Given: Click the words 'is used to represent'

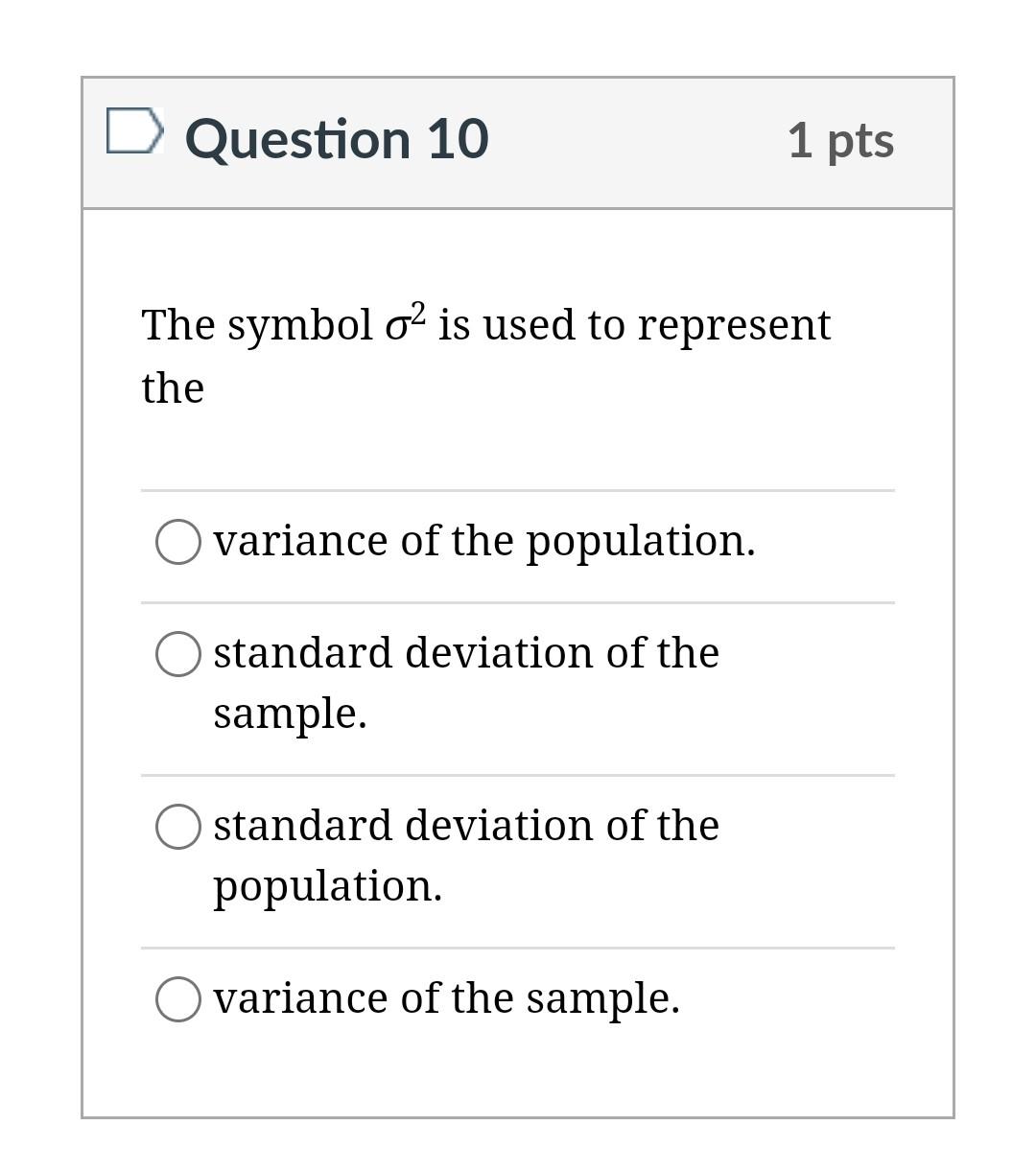Looking at the screenshot, I should [x=635, y=324].
